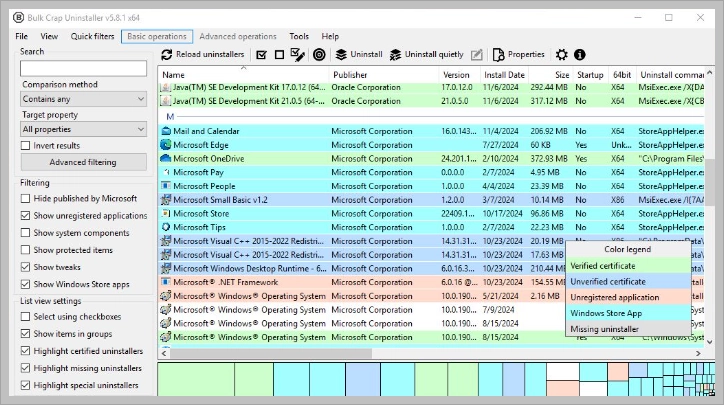Open settings via the gear icon

point(561,54)
